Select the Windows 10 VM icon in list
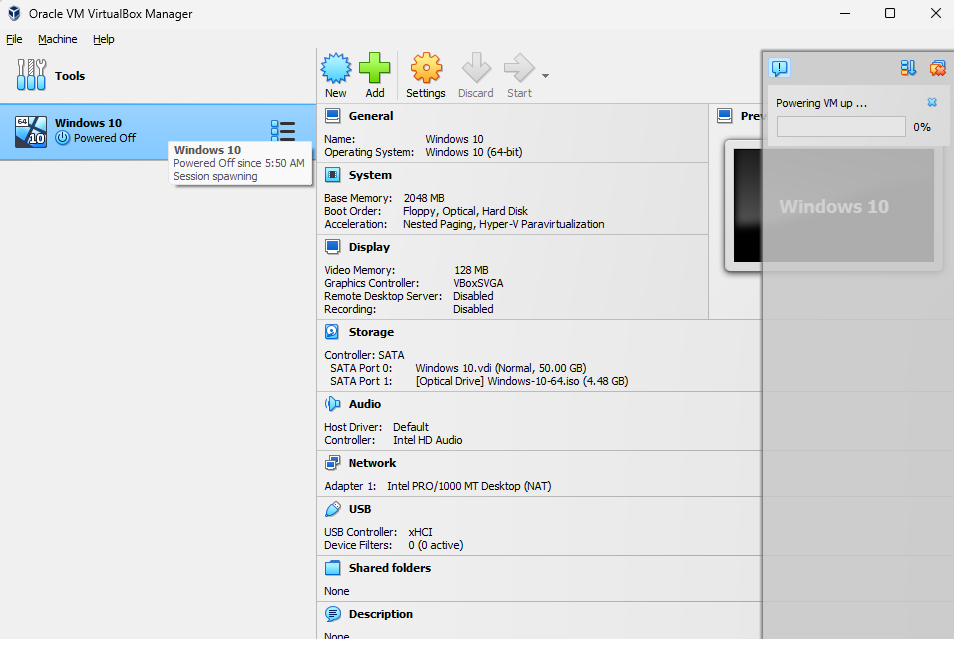Viewport: 960px width, 645px height. point(31,131)
